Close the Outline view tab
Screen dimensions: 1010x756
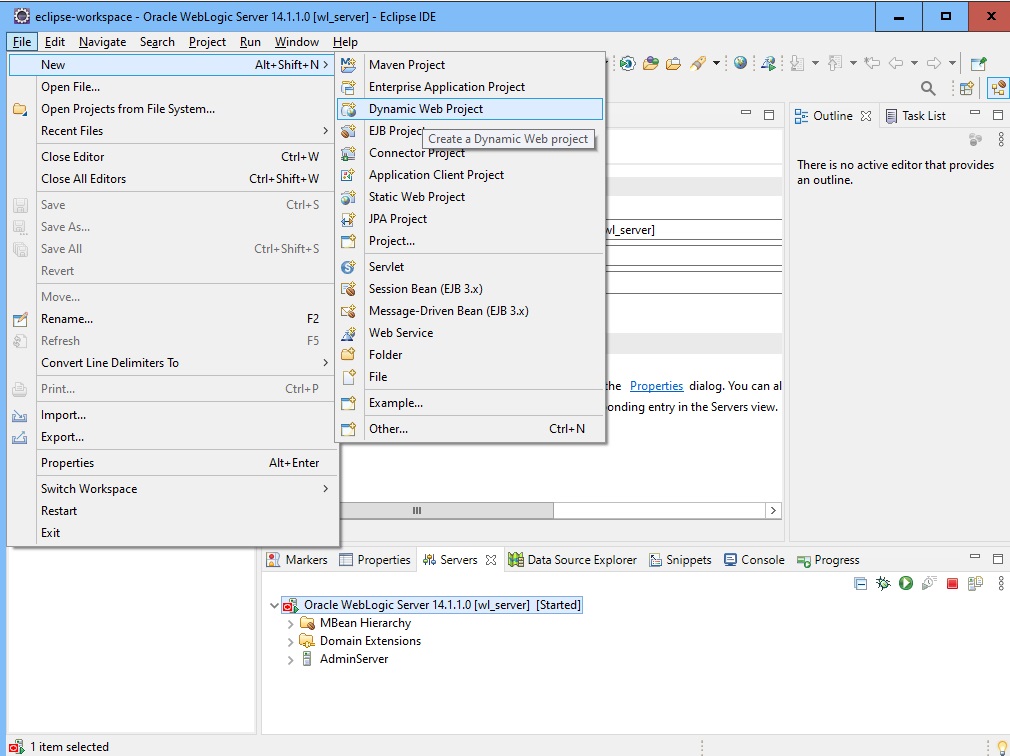click(x=866, y=116)
